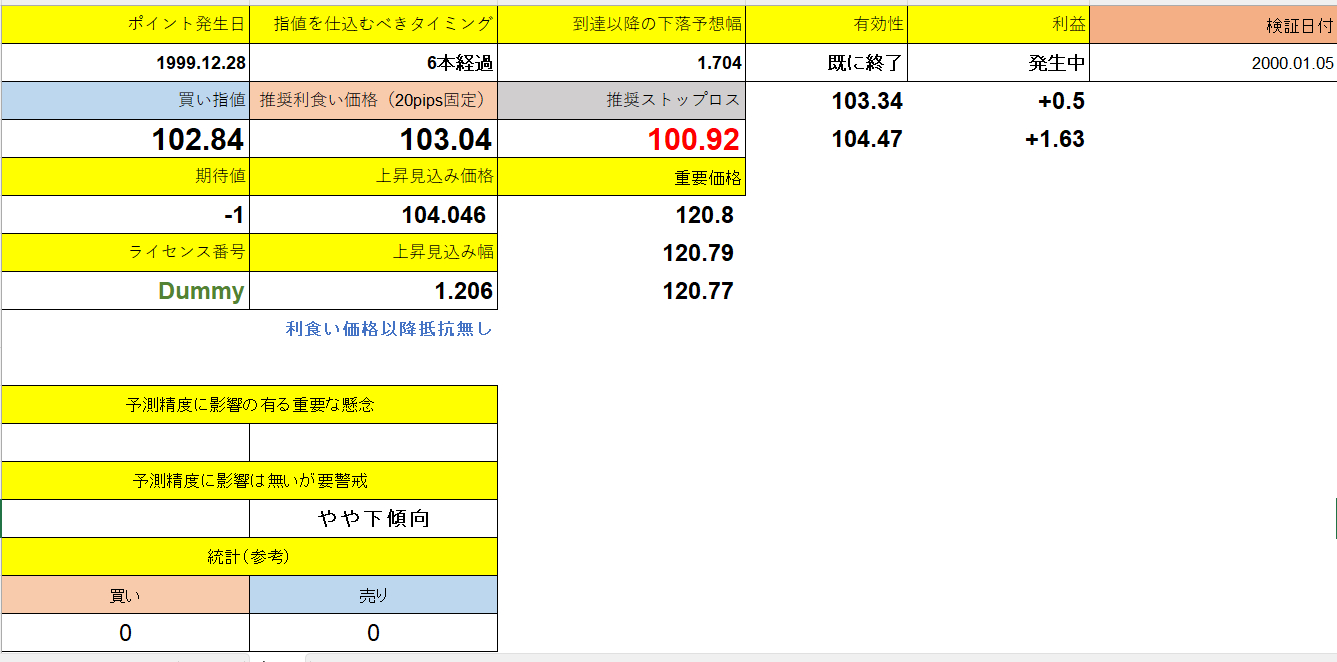Image resolution: width=1337 pixels, height=662 pixels.
Task: Select the cell containing date 1999.12.28
Action: (x=125, y=62)
